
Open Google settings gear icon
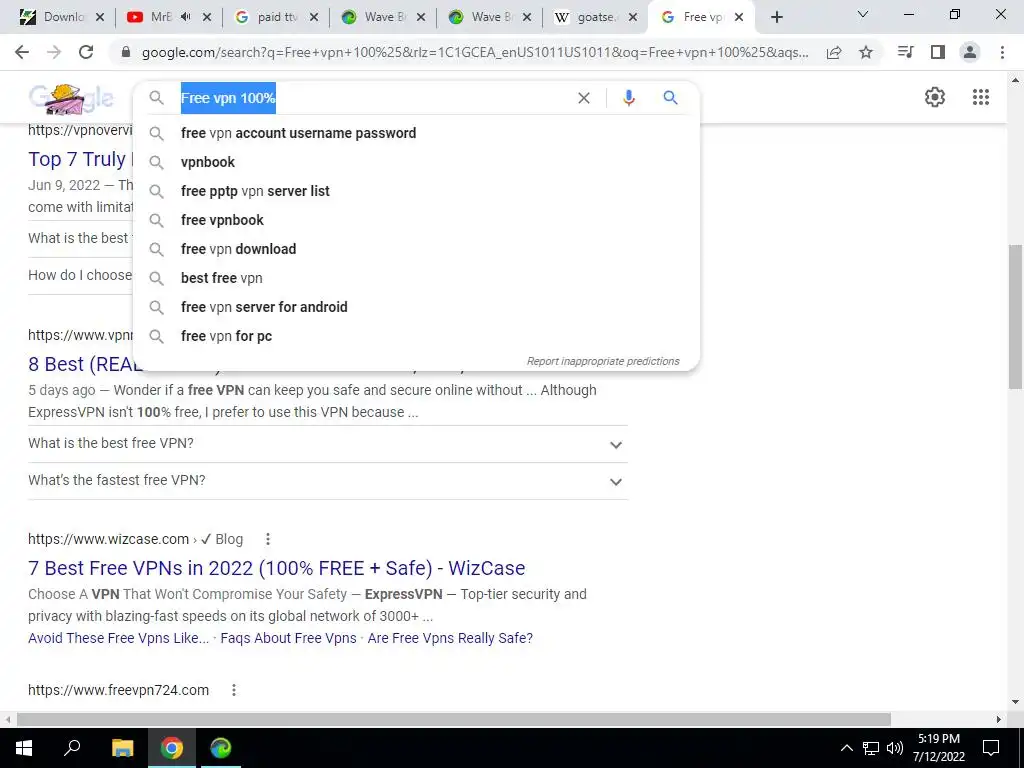(935, 97)
